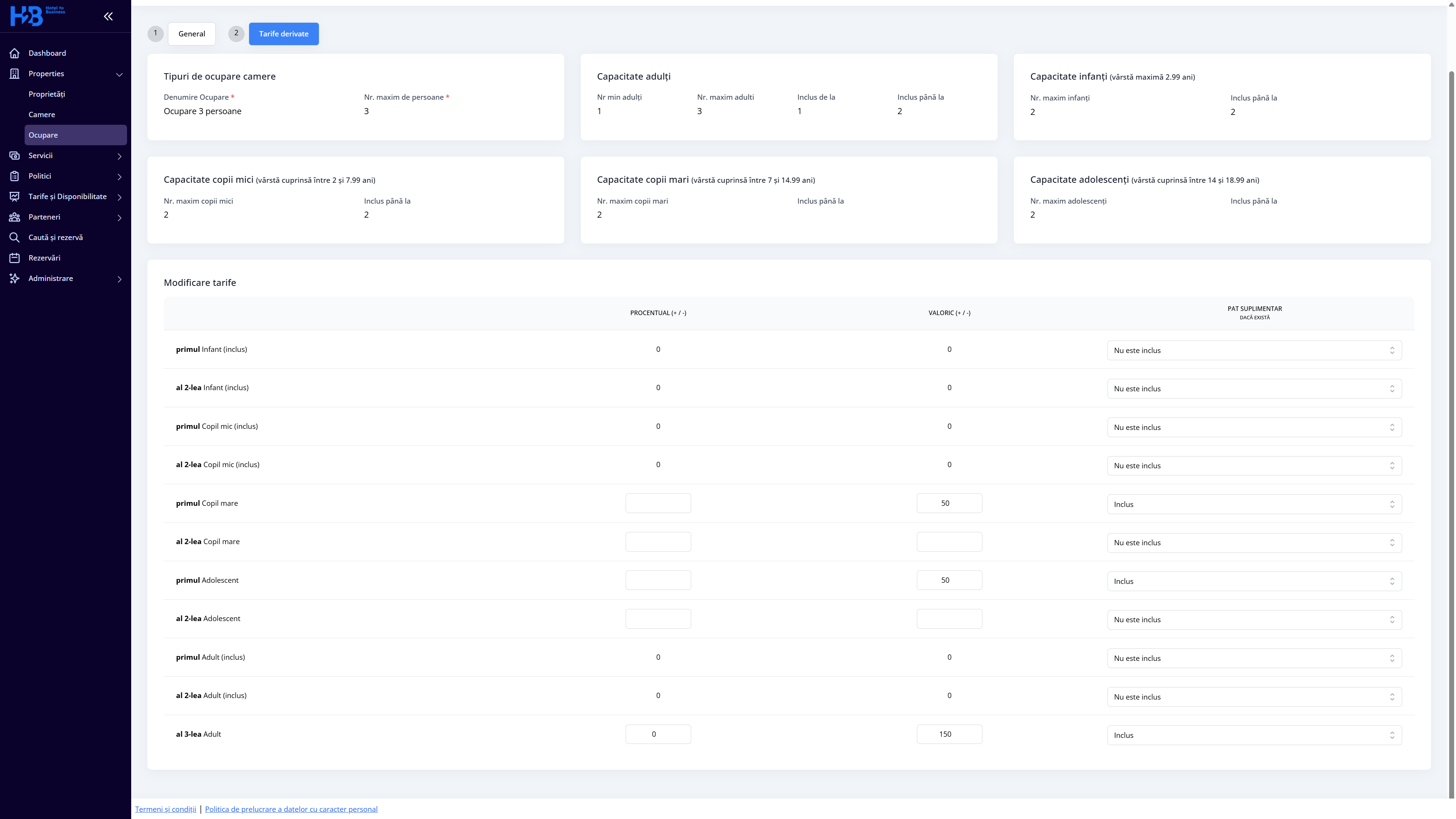Click the Properties building icon
Image resolution: width=1456 pixels, height=819 pixels.
coord(15,74)
